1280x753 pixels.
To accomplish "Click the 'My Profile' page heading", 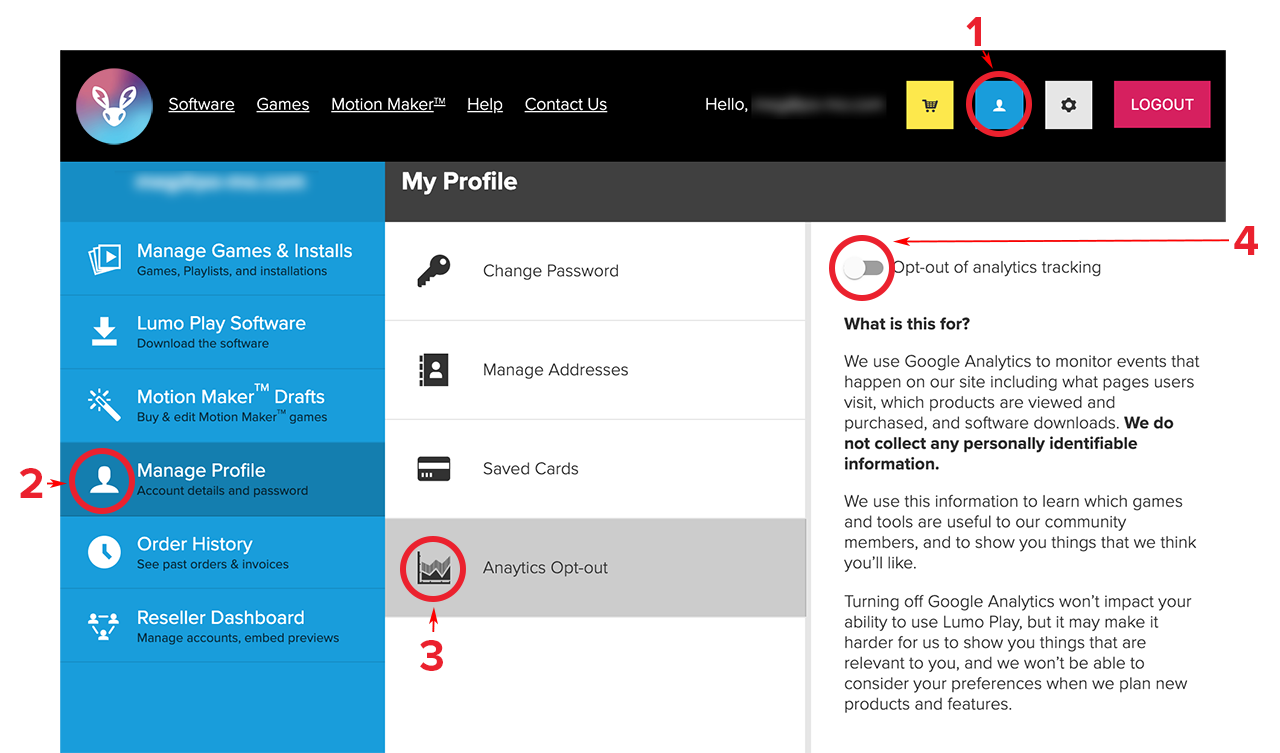I will click(460, 182).
